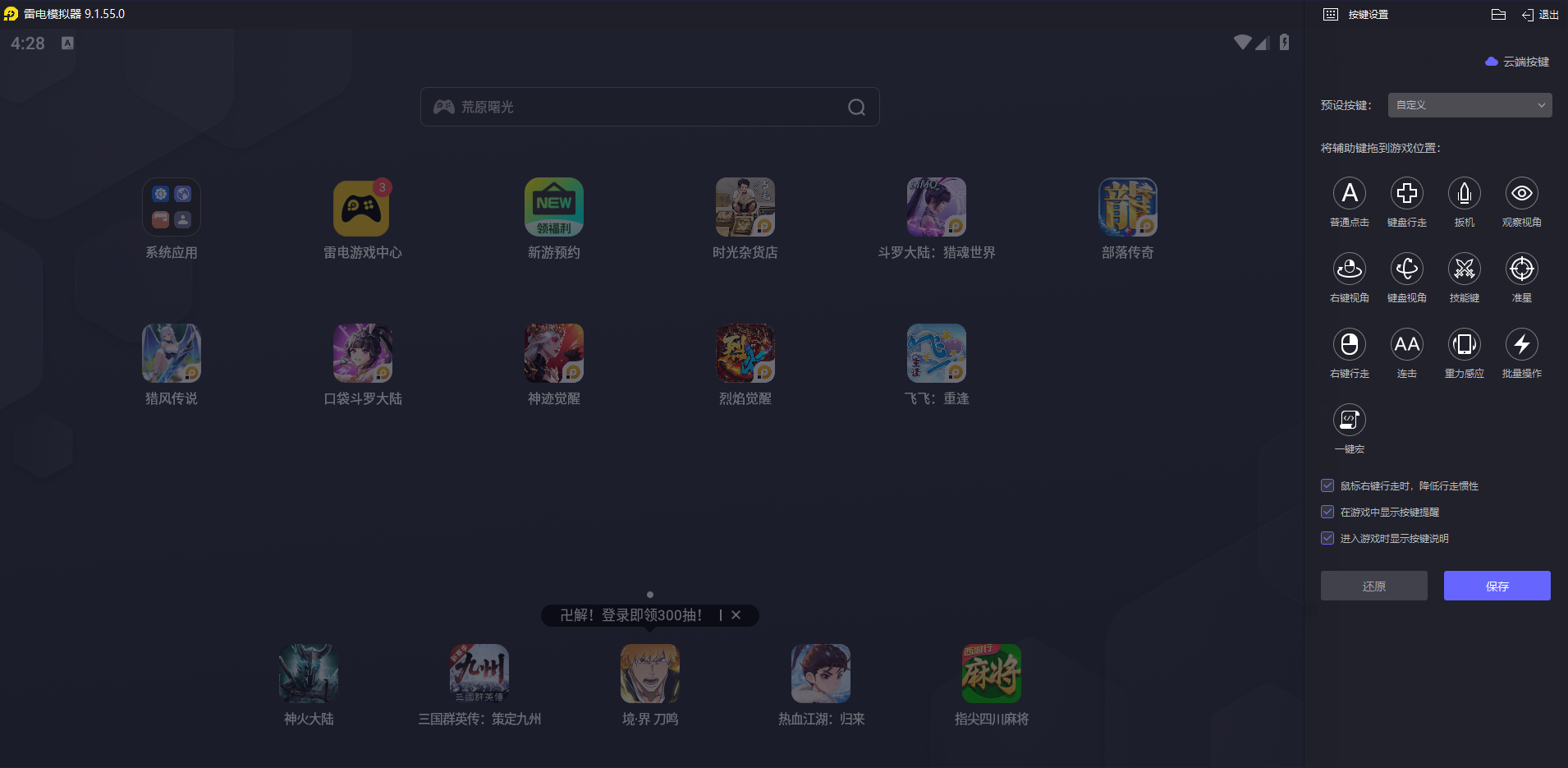This screenshot has width=1568, height=768.
Task: Open the 新游预约 app
Action: [554, 207]
